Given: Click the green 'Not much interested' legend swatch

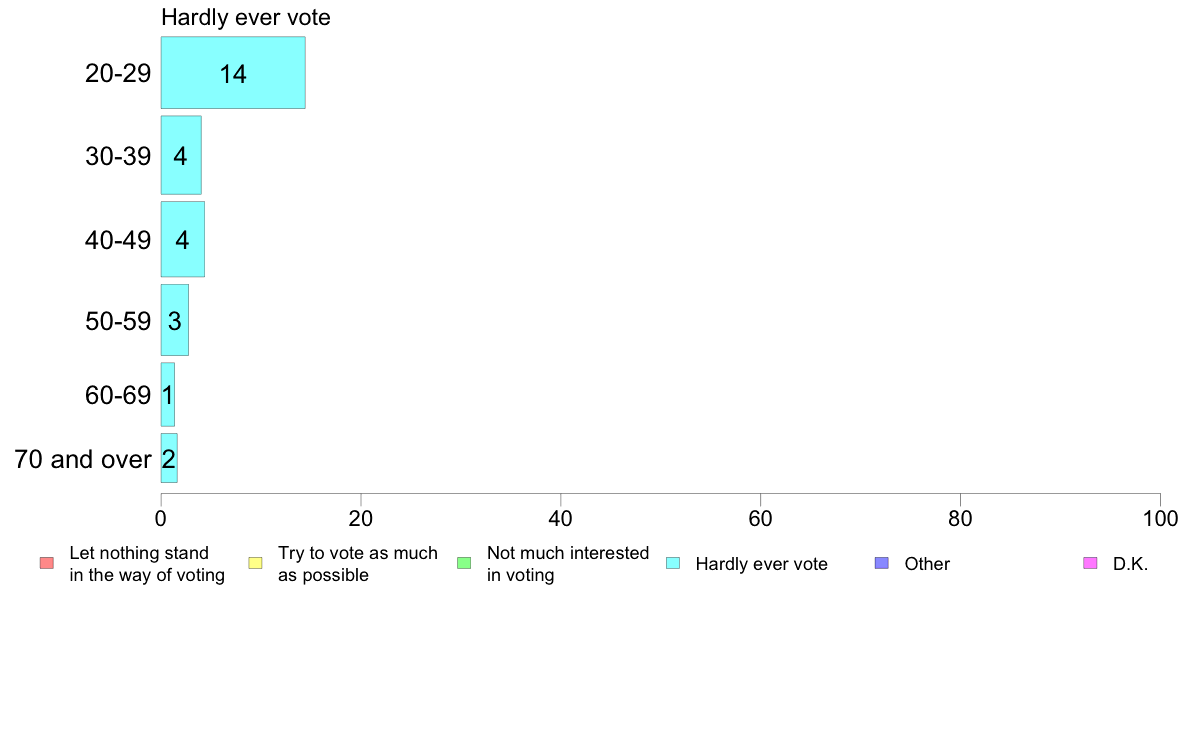Looking at the screenshot, I should 464,563.
